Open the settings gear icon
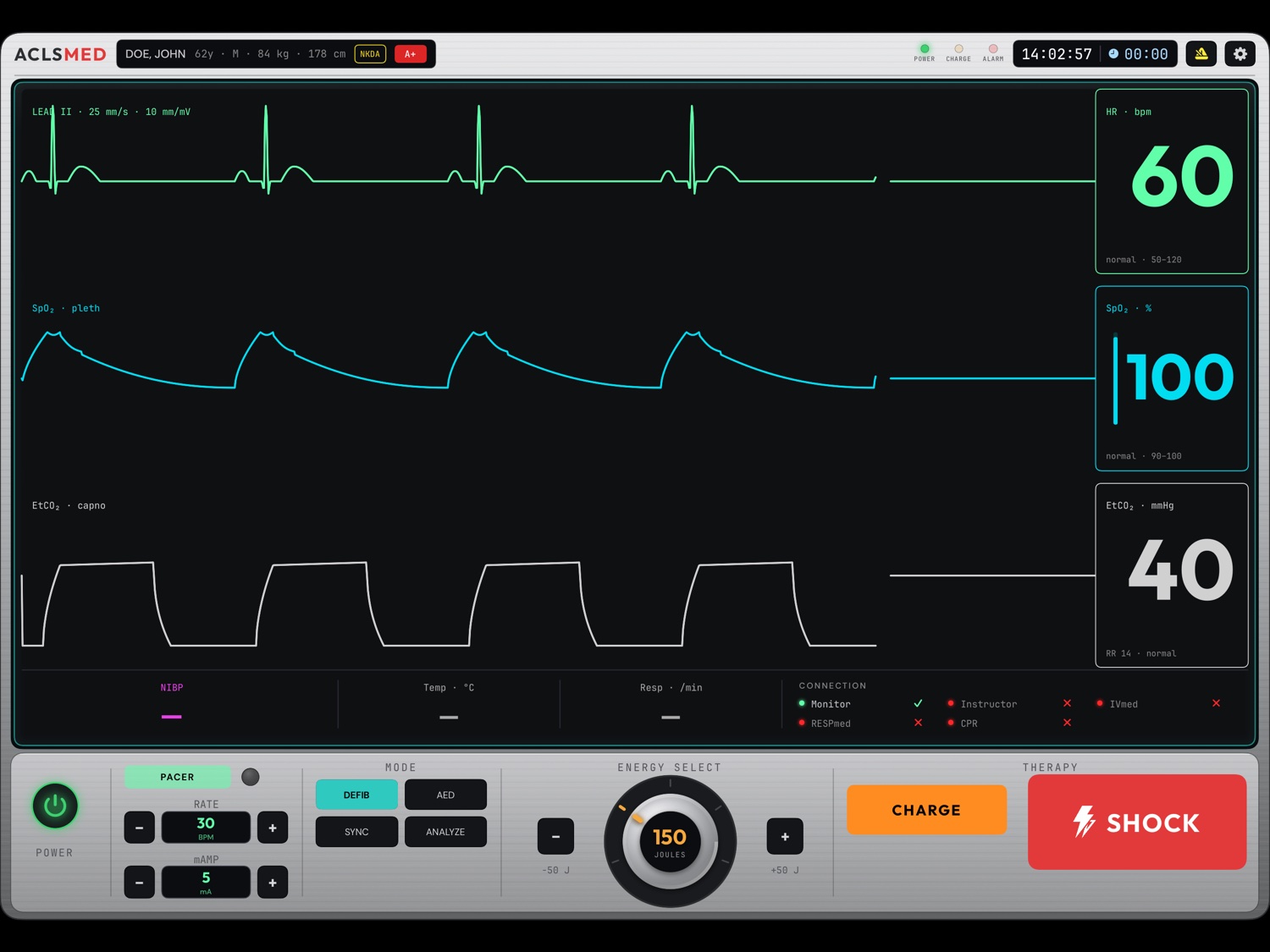1270x952 pixels. tap(1240, 54)
